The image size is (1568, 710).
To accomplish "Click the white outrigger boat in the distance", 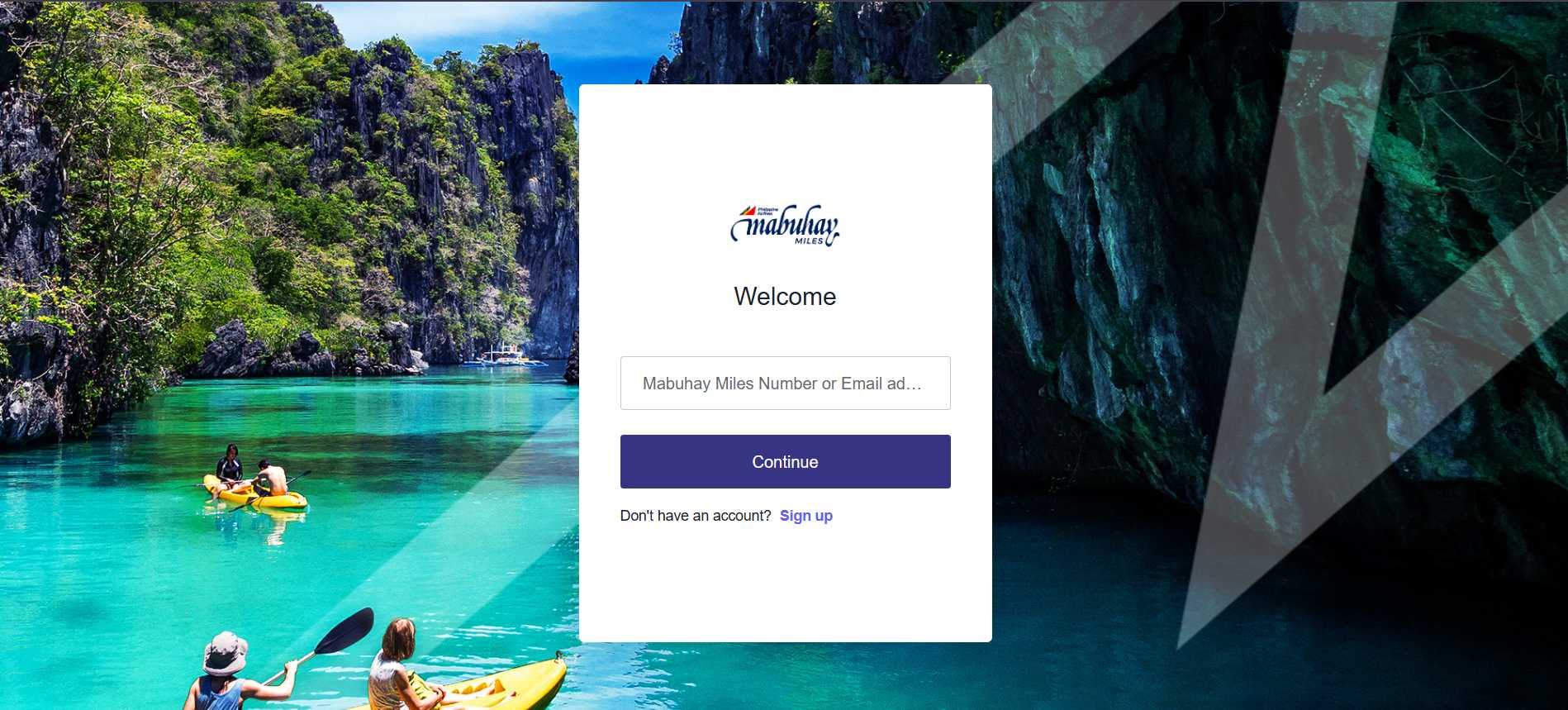I will click(x=506, y=356).
